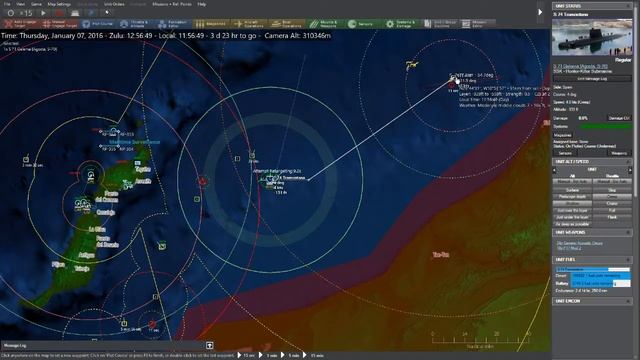Open the Sensors toolbar button

[x=363, y=24]
